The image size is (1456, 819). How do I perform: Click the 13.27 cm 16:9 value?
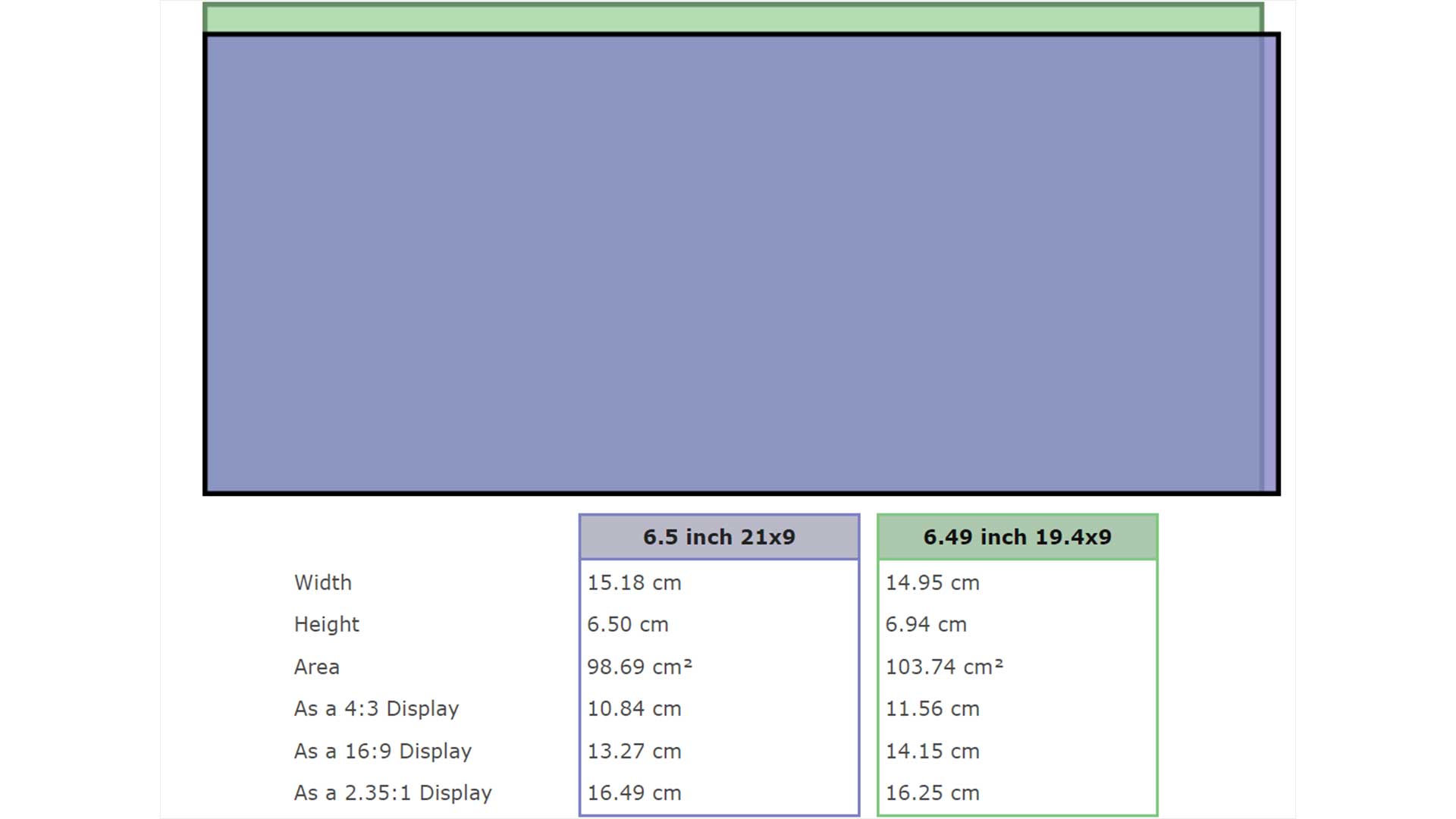pos(634,751)
